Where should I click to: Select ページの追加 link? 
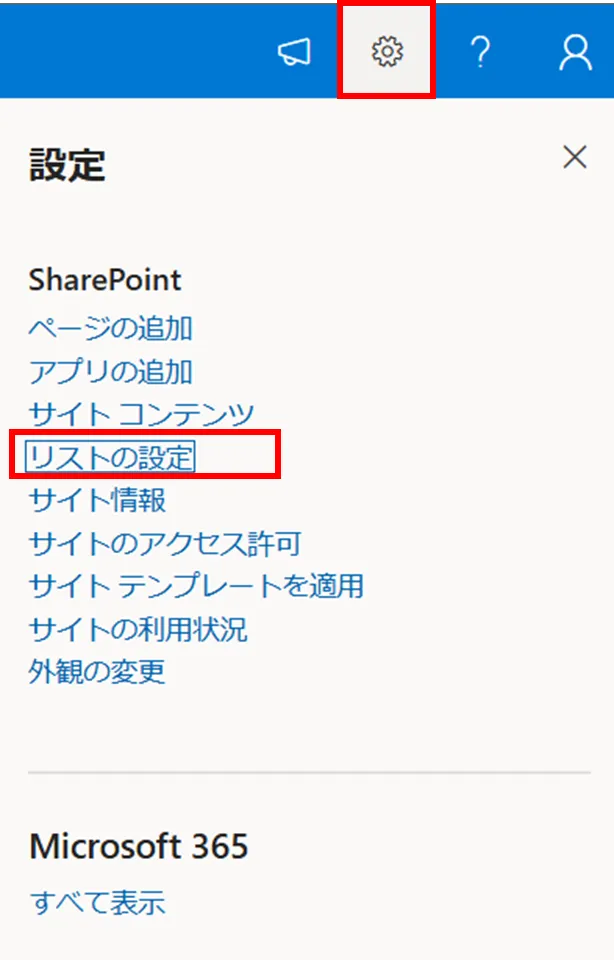[111, 328]
